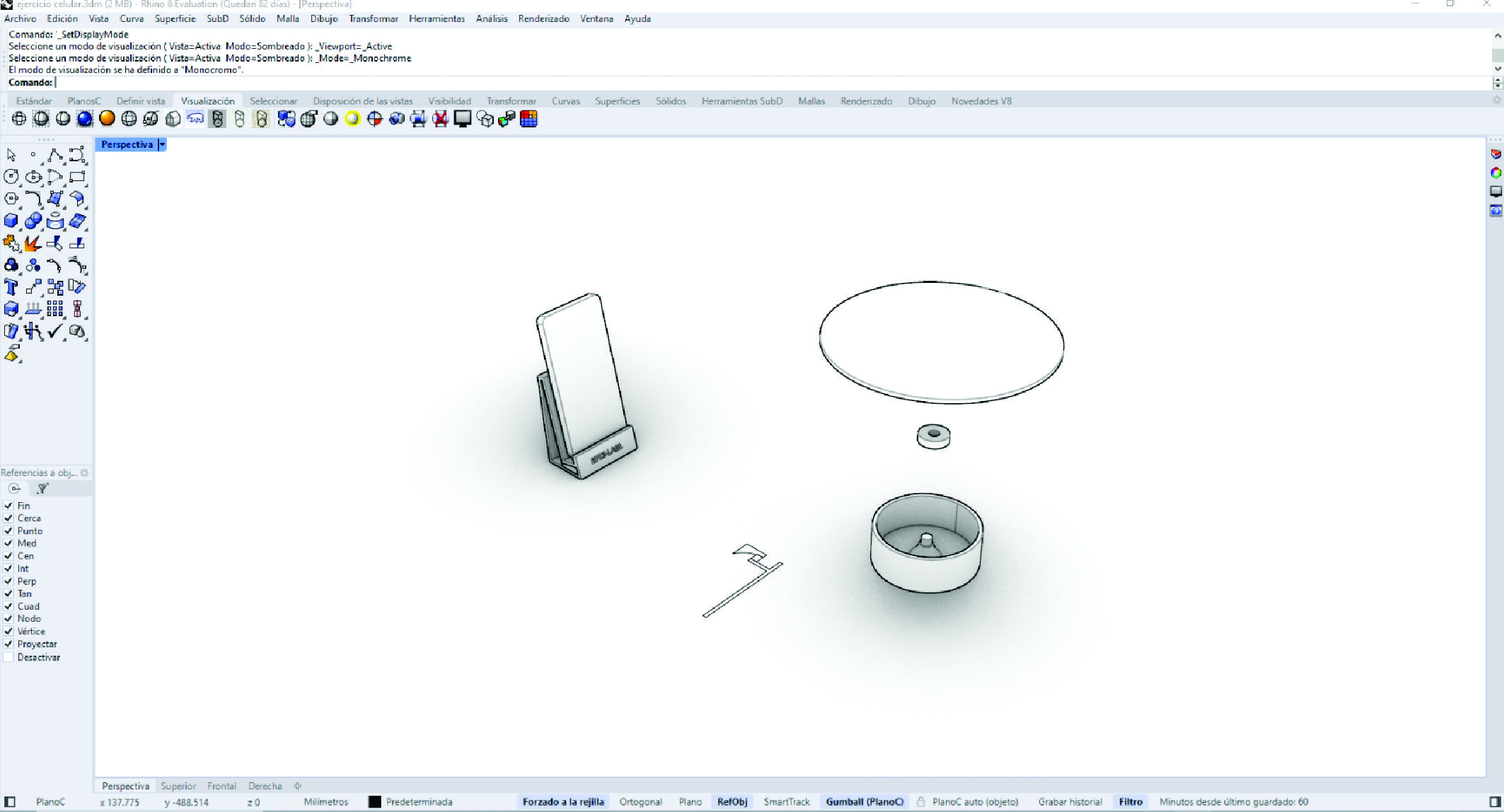The width and height of the screenshot is (1504, 812).
Task: Click the SmartTrack status bar button
Action: [x=786, y=802]
